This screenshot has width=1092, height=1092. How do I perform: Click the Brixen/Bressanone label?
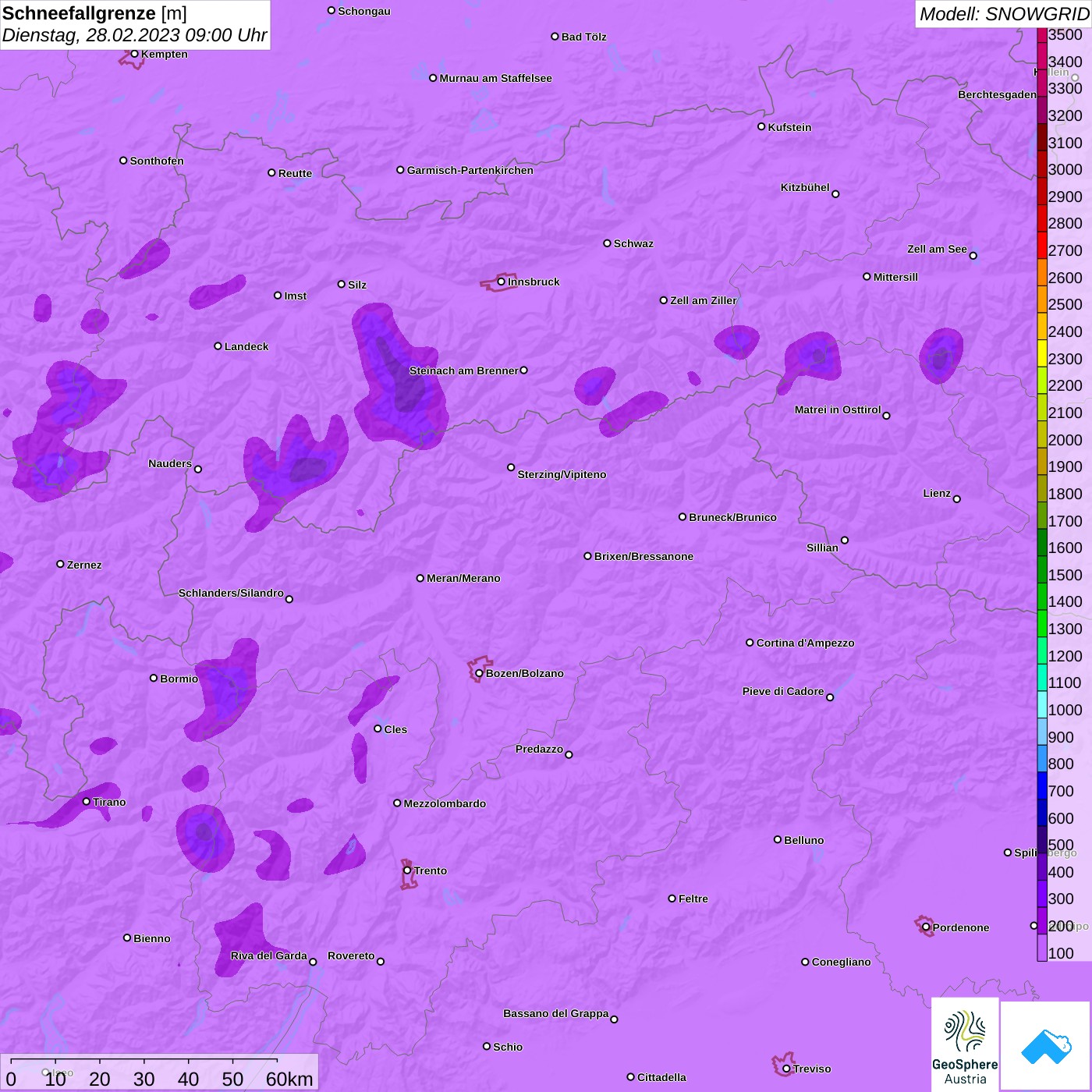(643, 556)
